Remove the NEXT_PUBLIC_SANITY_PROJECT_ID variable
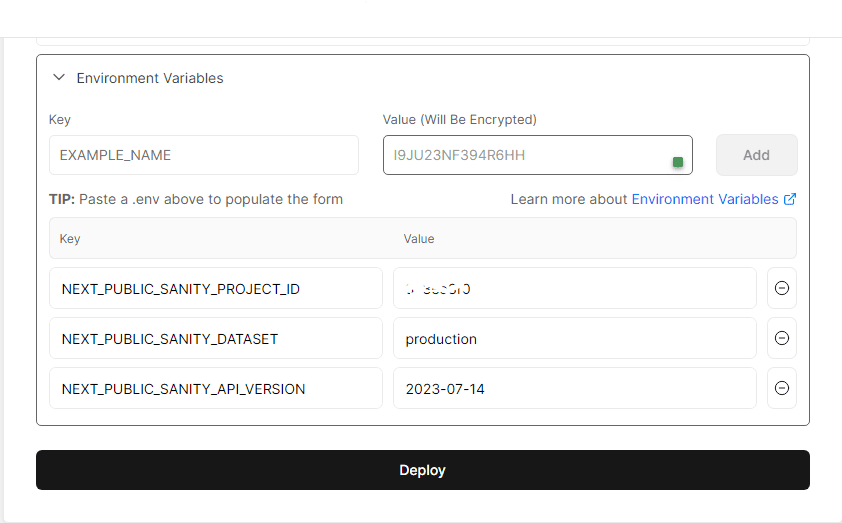This screenshot has height=523, width=842. (782, 288)
